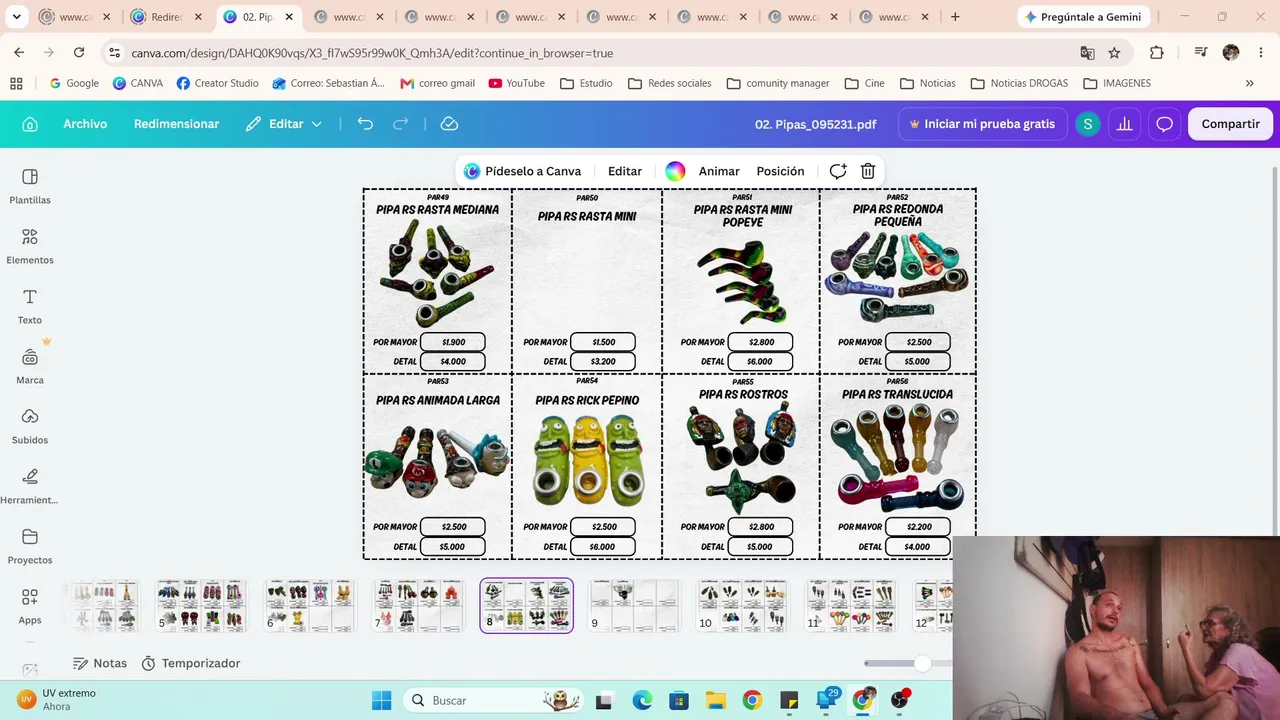Add a comment using the floating toolbar icon
This screenshot has width=1280, height=720.
(838, 171)
